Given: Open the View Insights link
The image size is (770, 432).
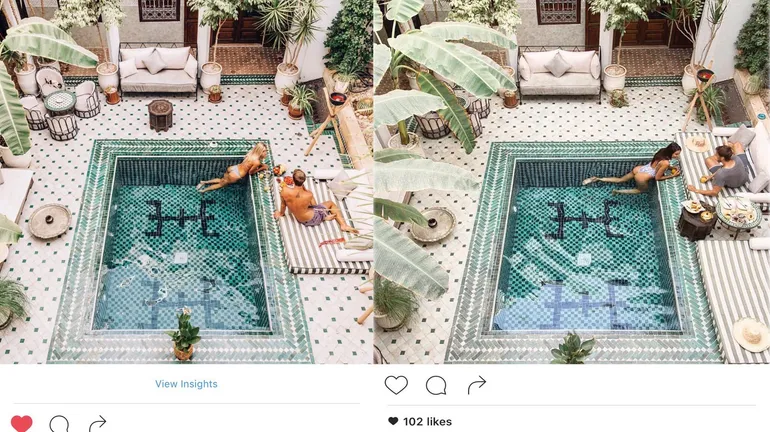Looking at the screenshot, I should [186, 384].
